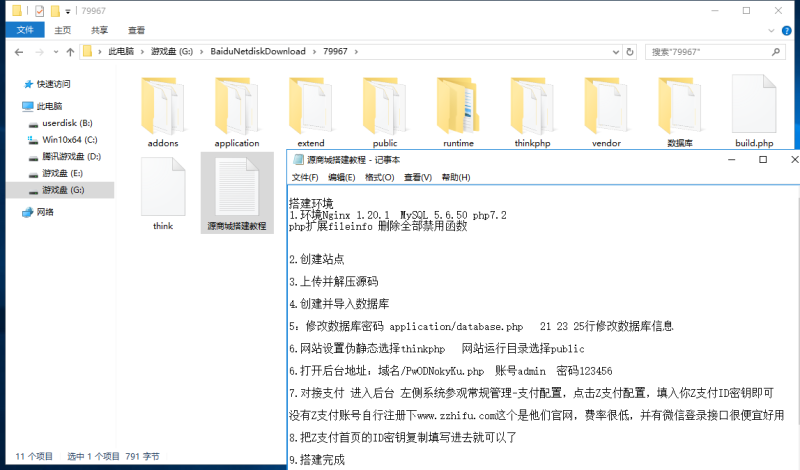Viewport: 800px width, 470px height.
Task: Open address bar history dropdown
Action: pos(616,52)
